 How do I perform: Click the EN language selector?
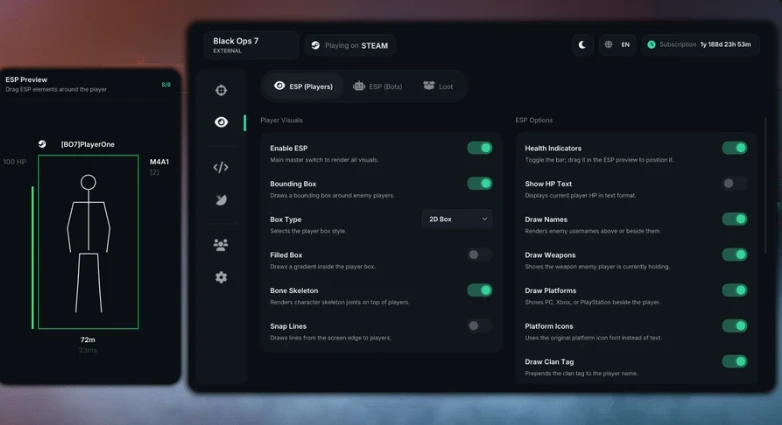[625, 44]
